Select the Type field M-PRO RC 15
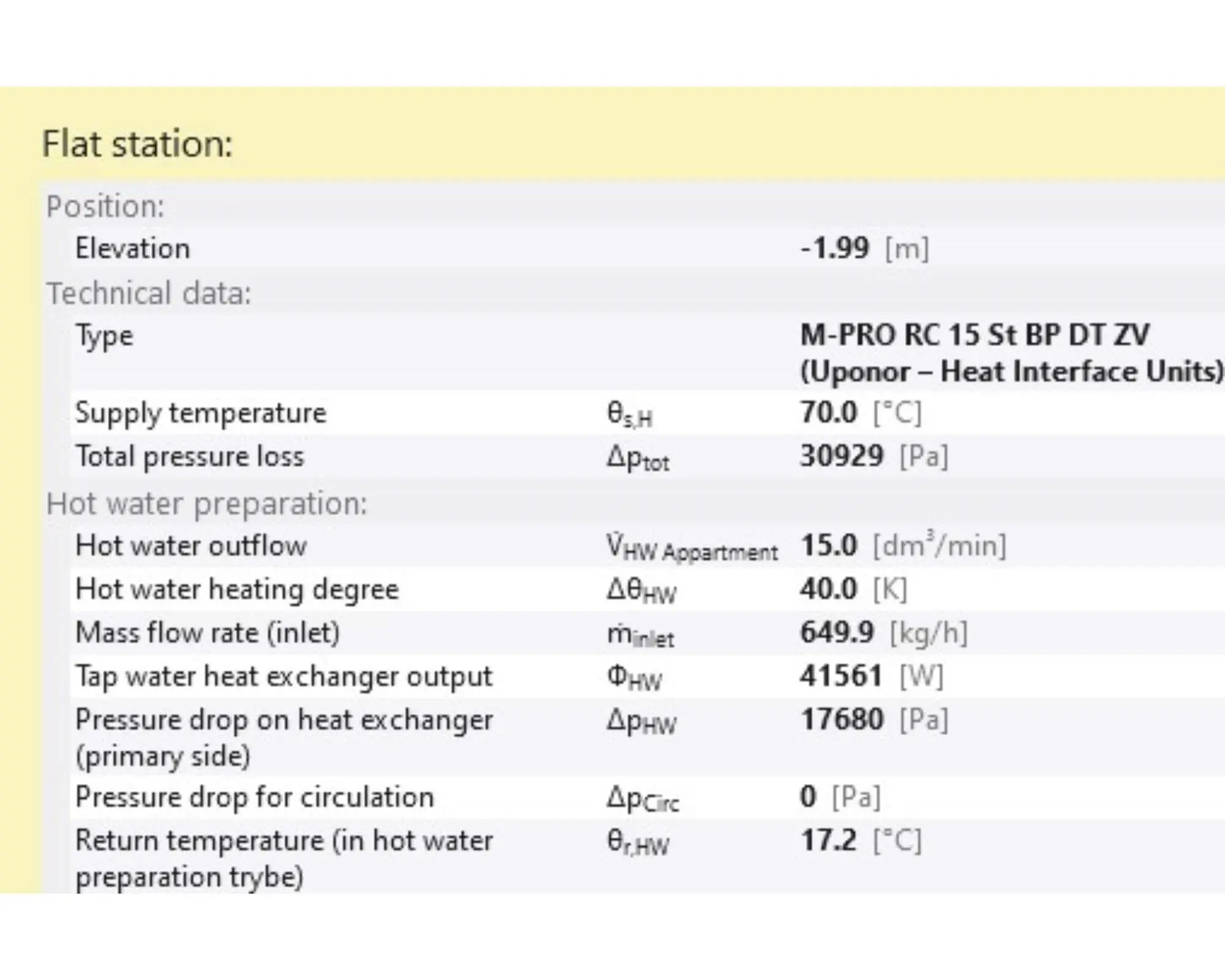The image size is (1225, 980). pyautogui.click(x=974, y=336)
